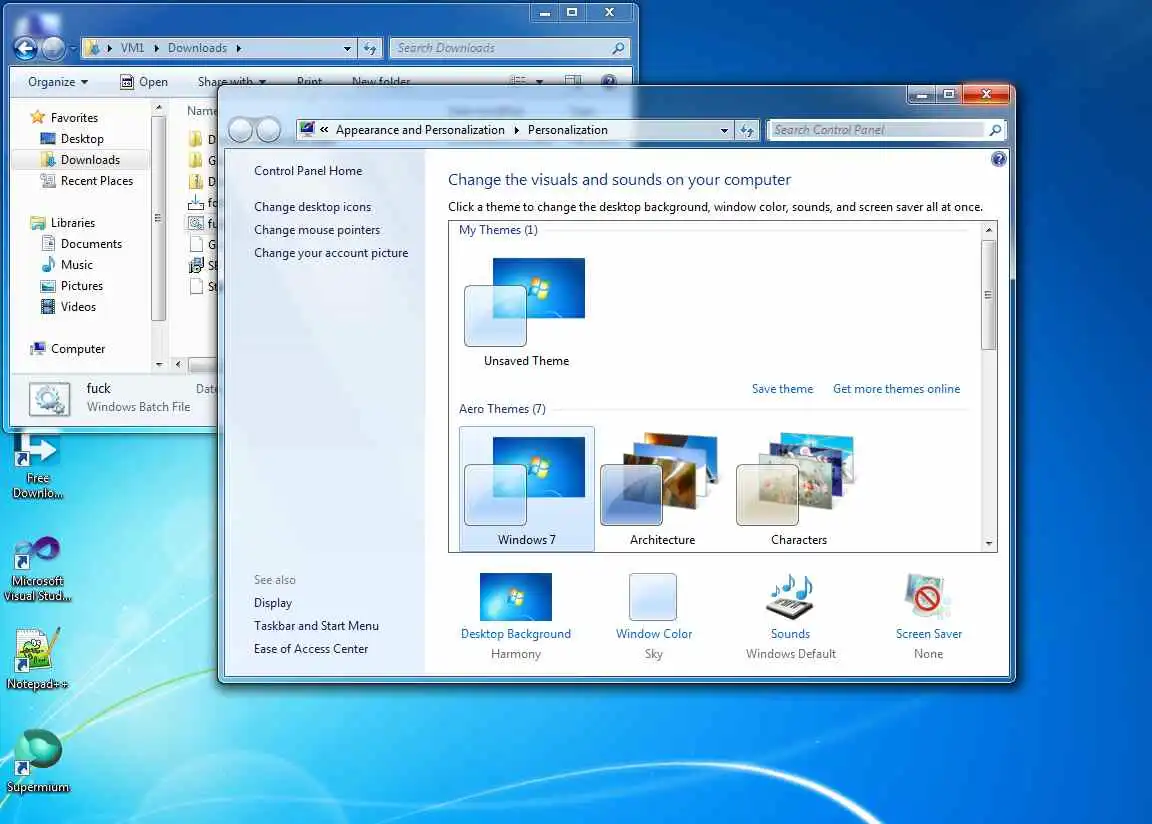Click arrow after VM1 in Explorer breadcrumb
The width and height of the screenshot is (1152, 824).
point(156,48)
